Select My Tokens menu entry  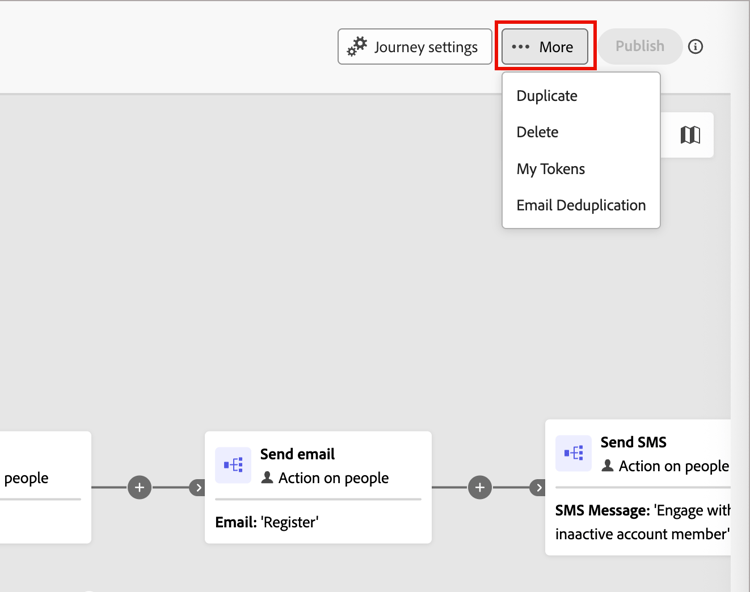coord(581,169)
